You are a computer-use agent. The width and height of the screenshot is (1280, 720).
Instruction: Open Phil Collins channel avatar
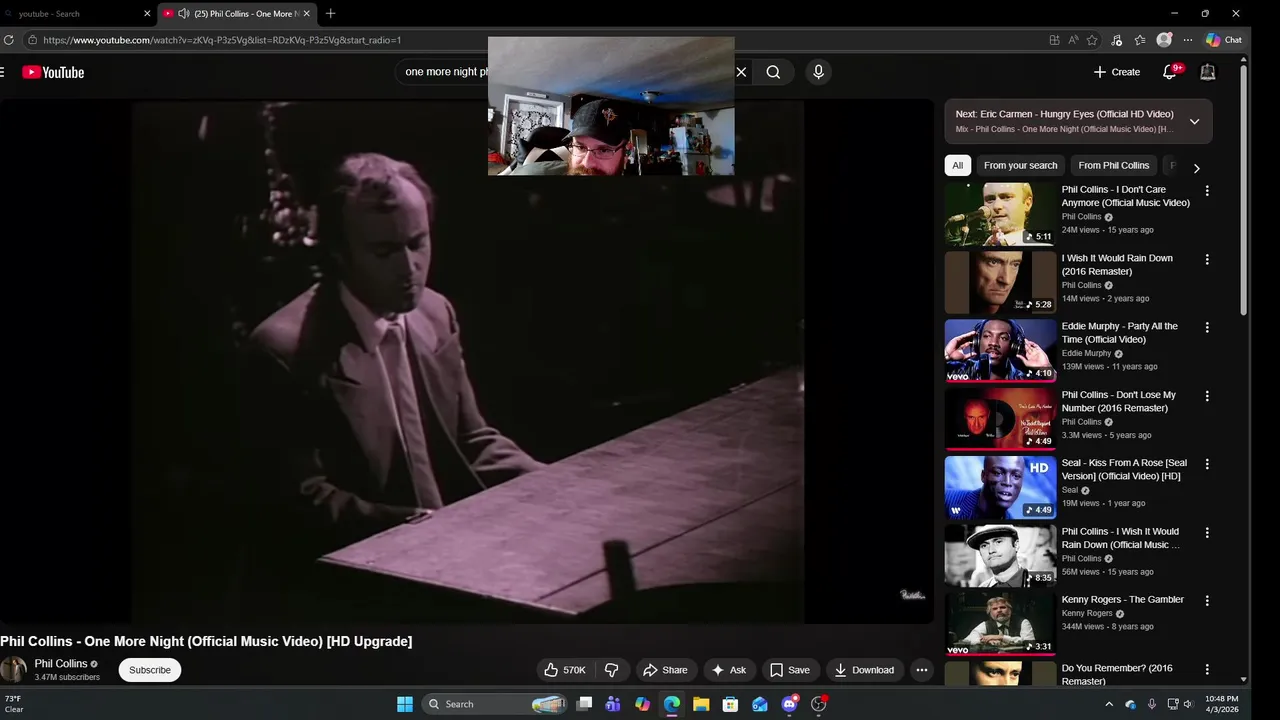coord(13,670)
